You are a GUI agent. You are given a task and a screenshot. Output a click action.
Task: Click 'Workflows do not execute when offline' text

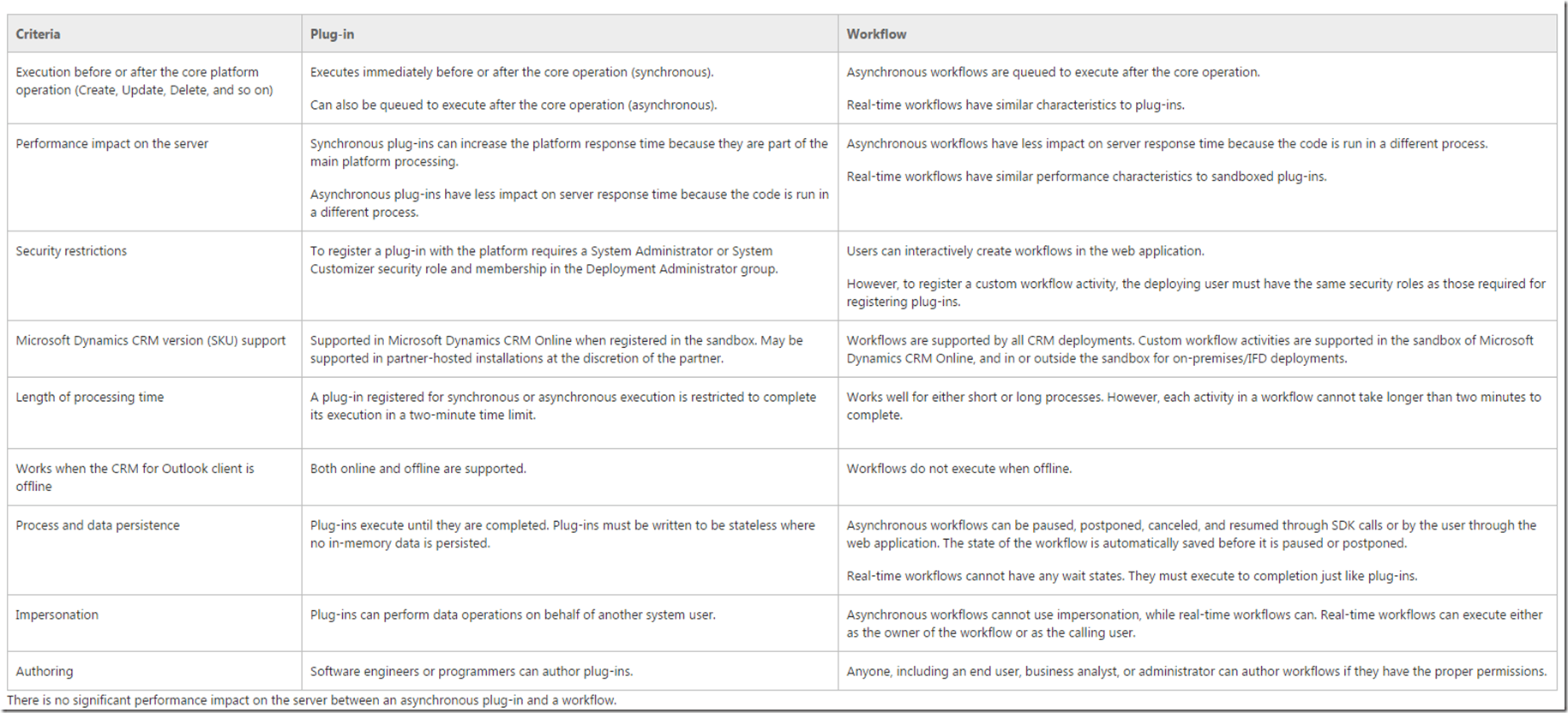click(x=959, y=469)
